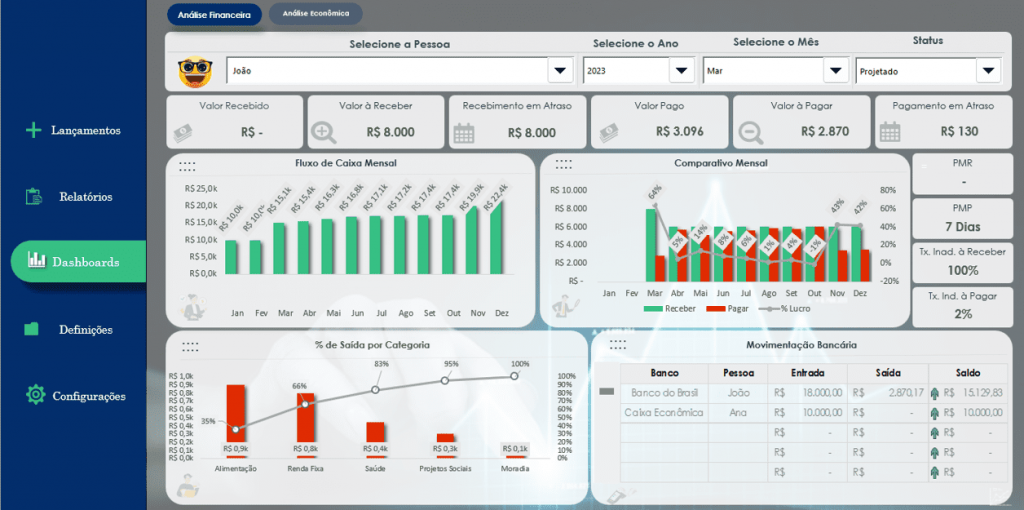Open the Status Projetado dropdown arrow
Viewport: 1024px width, 510px height.
coord(988,71)
